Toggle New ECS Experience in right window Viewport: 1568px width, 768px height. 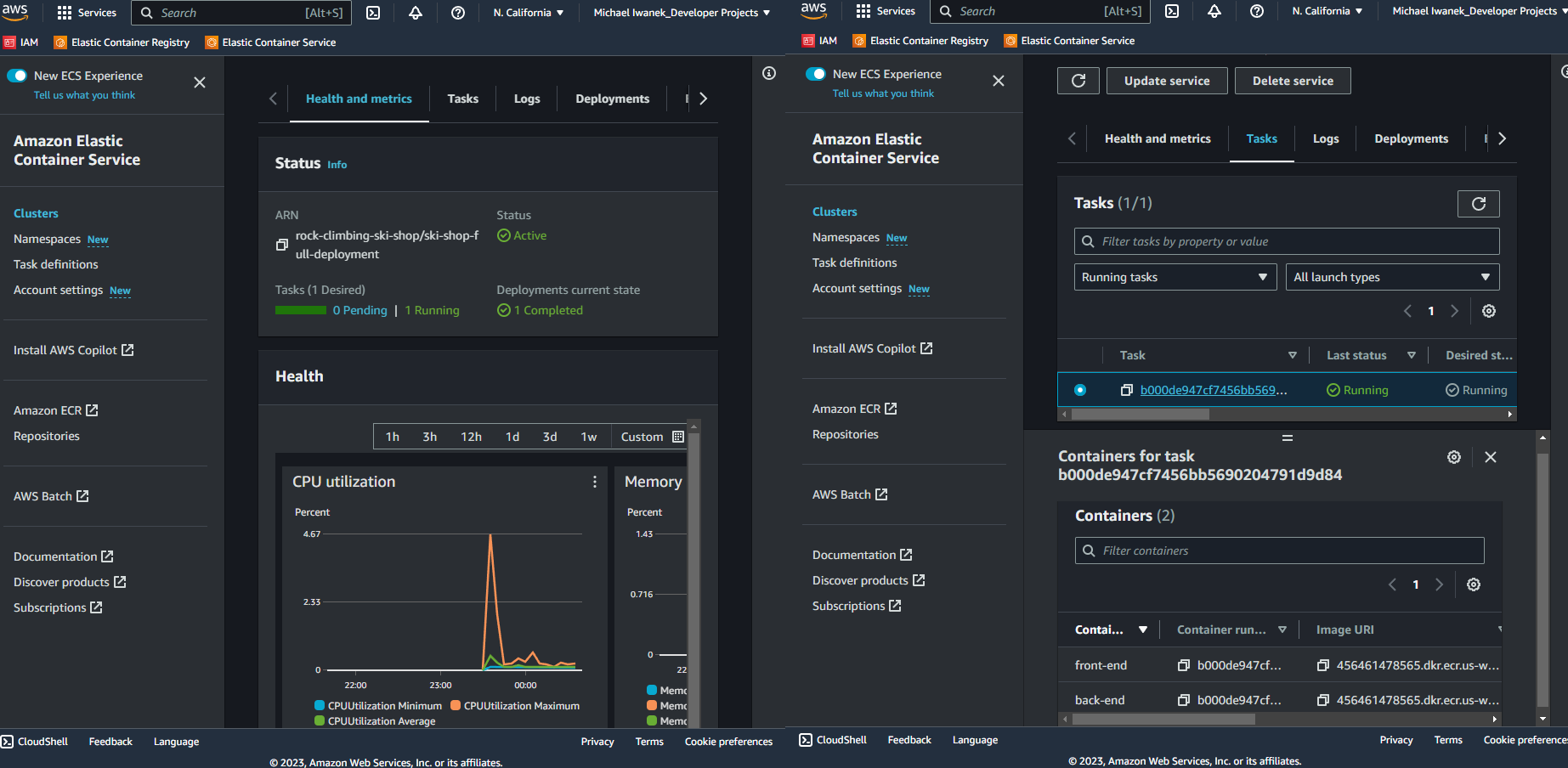(816, 74)
